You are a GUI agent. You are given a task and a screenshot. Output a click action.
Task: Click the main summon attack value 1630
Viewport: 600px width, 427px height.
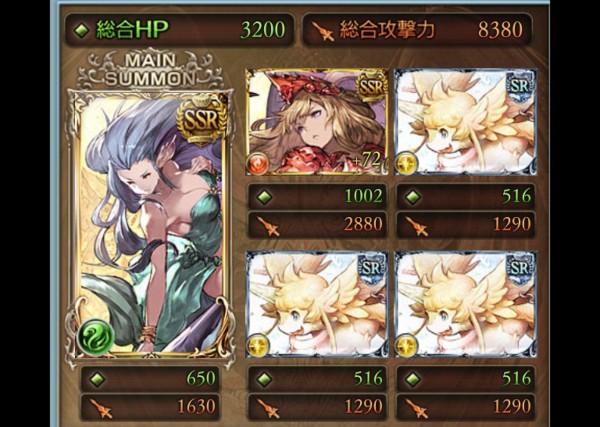pos(196,407)
